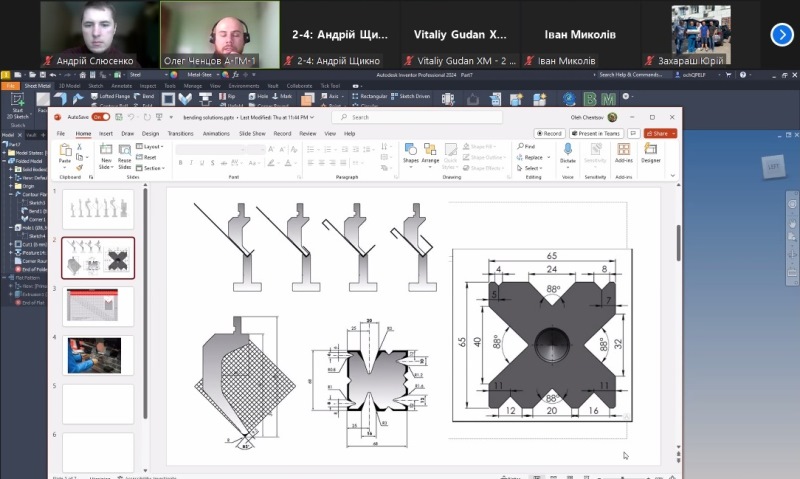Click the Dictate microphone icon
This screenshot has width=800, height=479.
coord(568,149)
